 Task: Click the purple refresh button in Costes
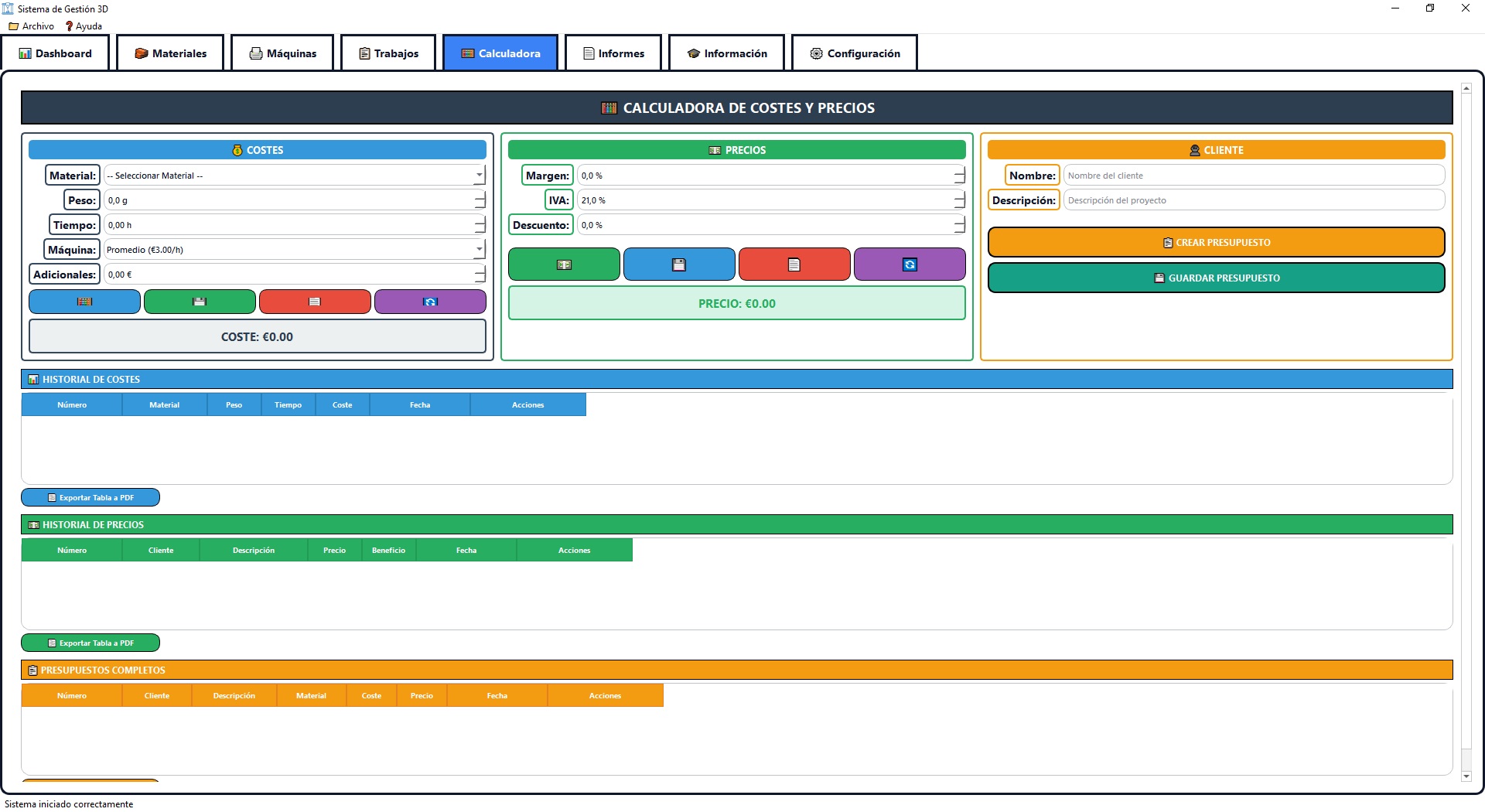[430, 302]
